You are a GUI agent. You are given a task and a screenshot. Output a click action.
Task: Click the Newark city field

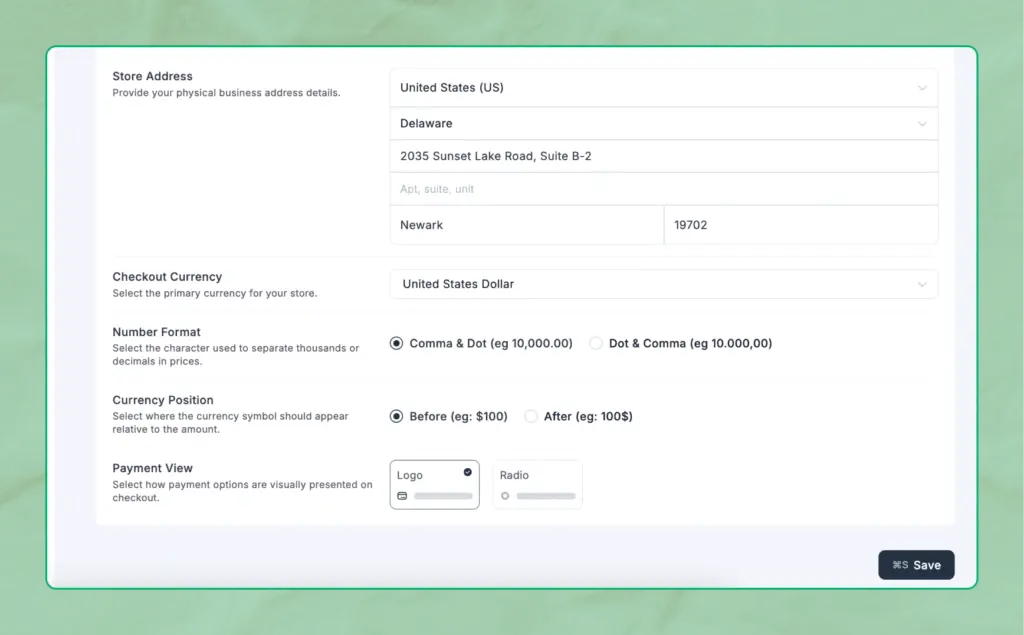point(526,225)
